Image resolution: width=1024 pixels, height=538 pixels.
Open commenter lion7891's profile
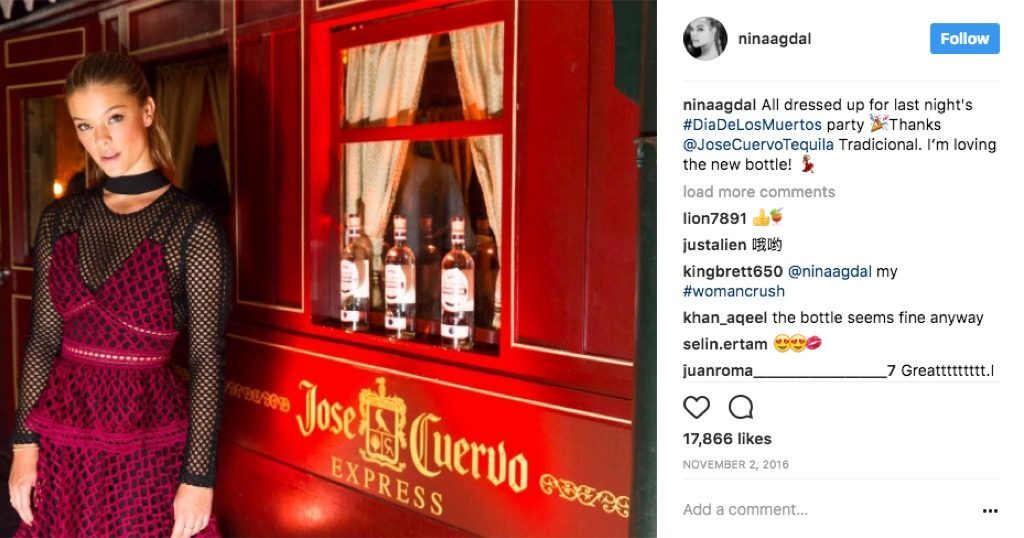pos(714,218)
